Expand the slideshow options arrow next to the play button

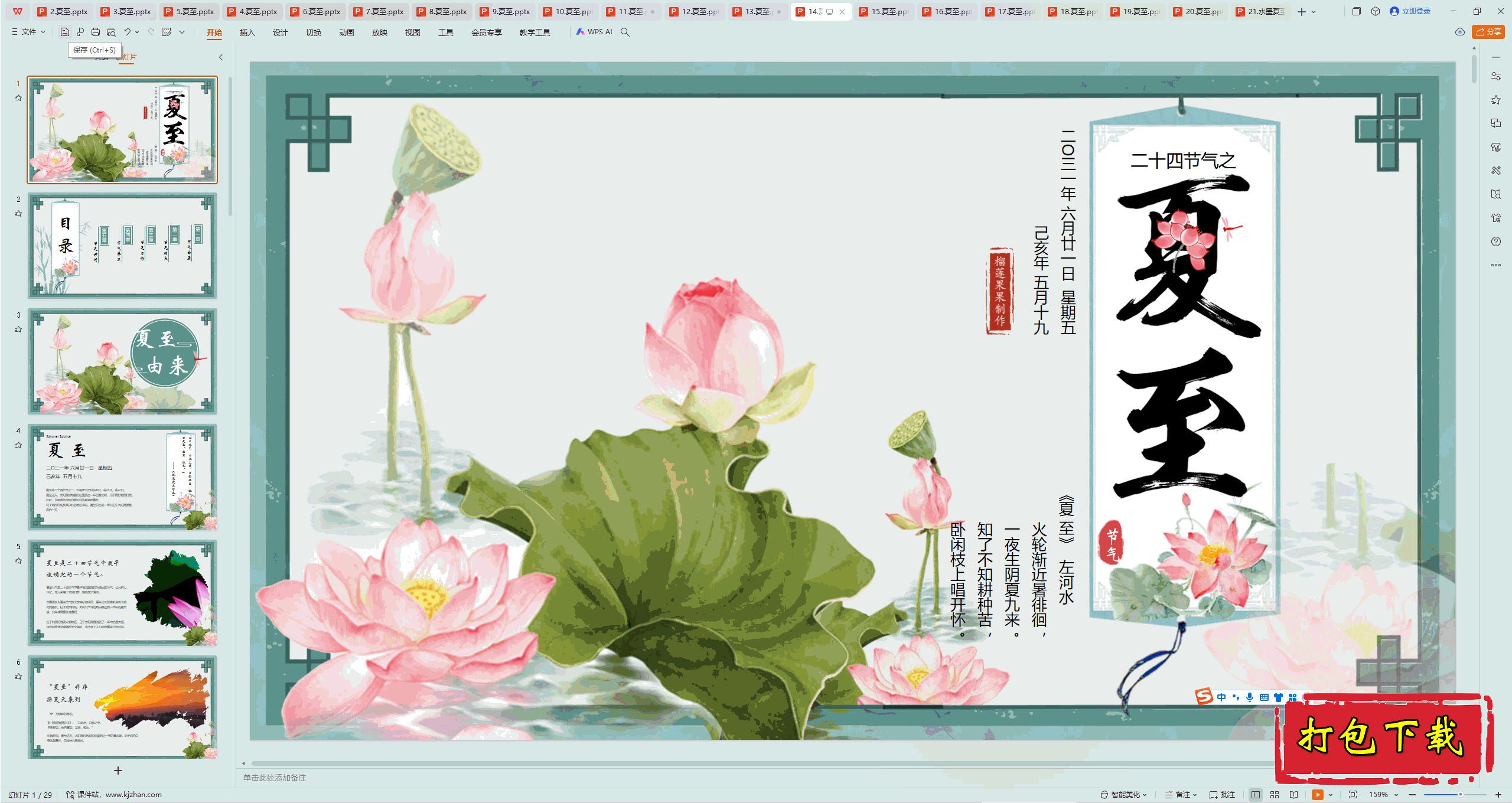point(1331,795)
